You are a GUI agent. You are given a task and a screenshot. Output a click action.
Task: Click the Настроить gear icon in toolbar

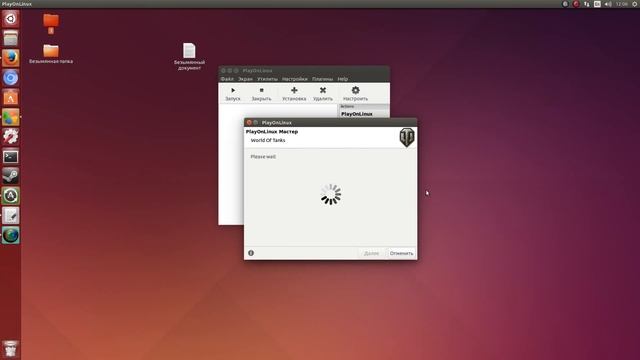pyautogui.click(x=356, y=90)
